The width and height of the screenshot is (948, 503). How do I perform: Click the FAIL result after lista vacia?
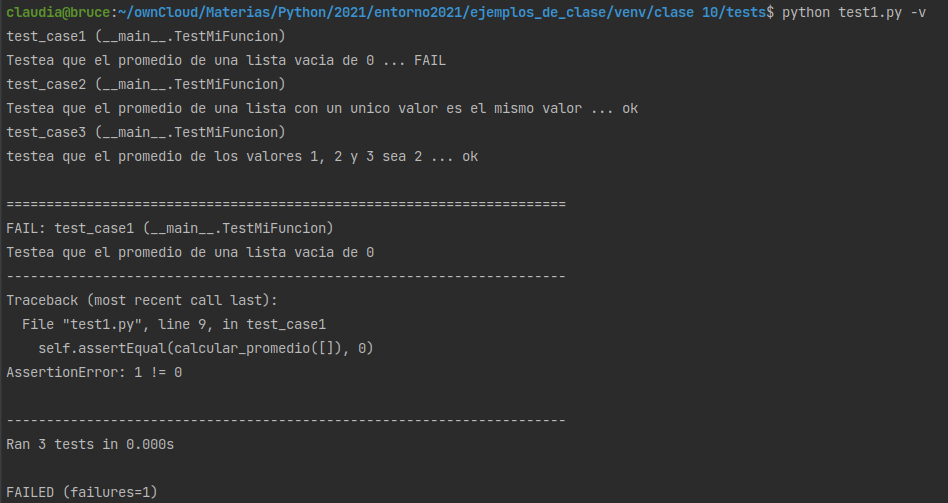430,60
